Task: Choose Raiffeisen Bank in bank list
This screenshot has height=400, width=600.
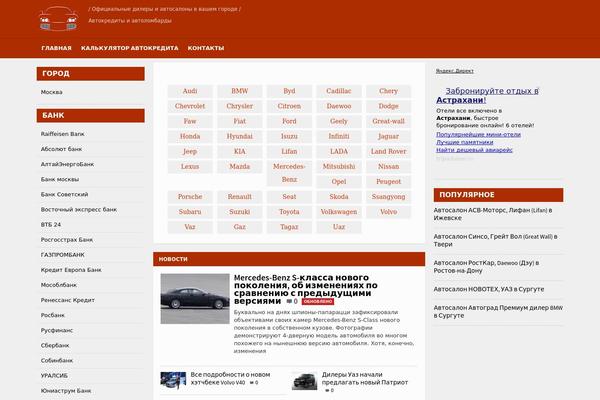Action: pyautogui.click(x=62, y=134)
